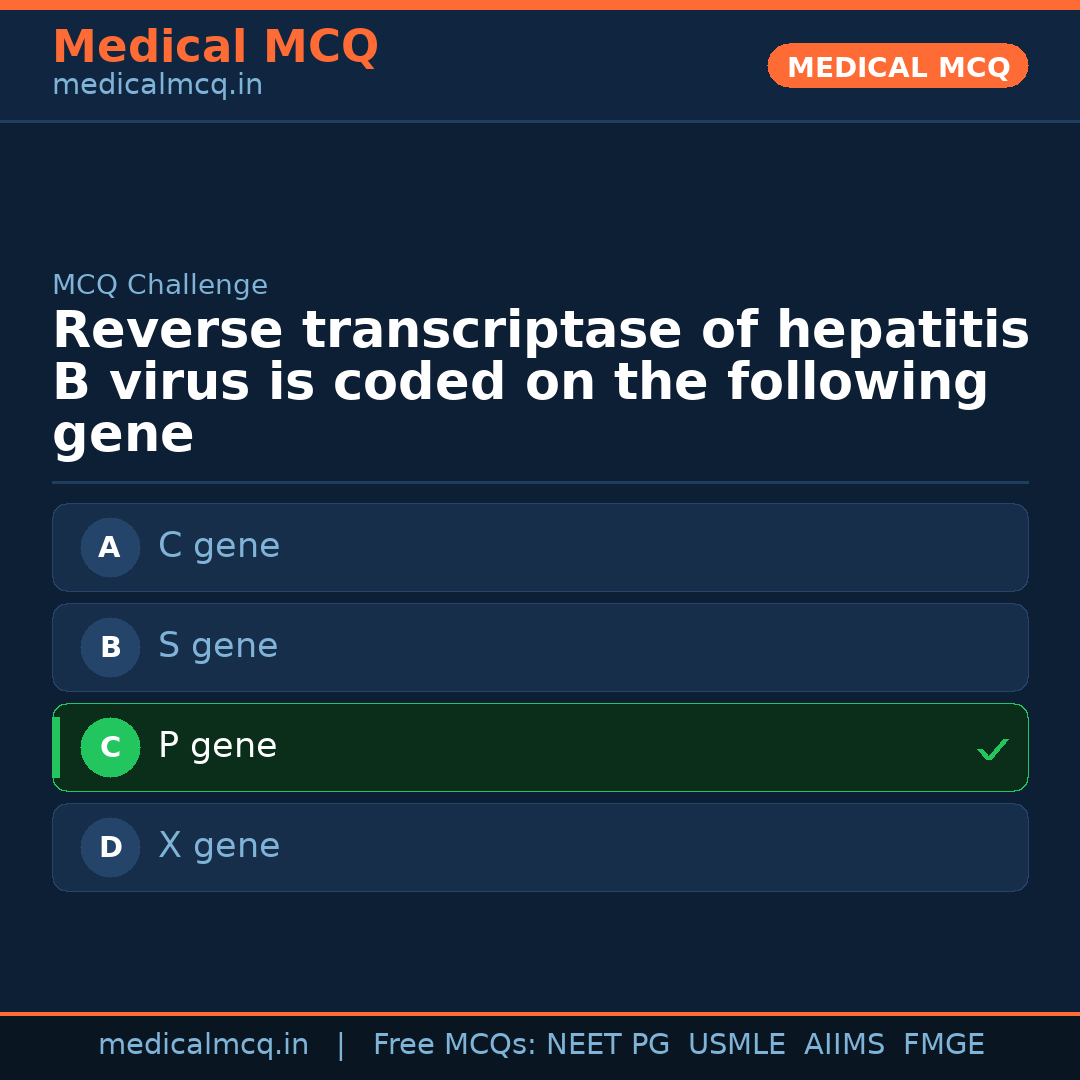Choose the "C gene" answer text

click(x=219, y=546)
